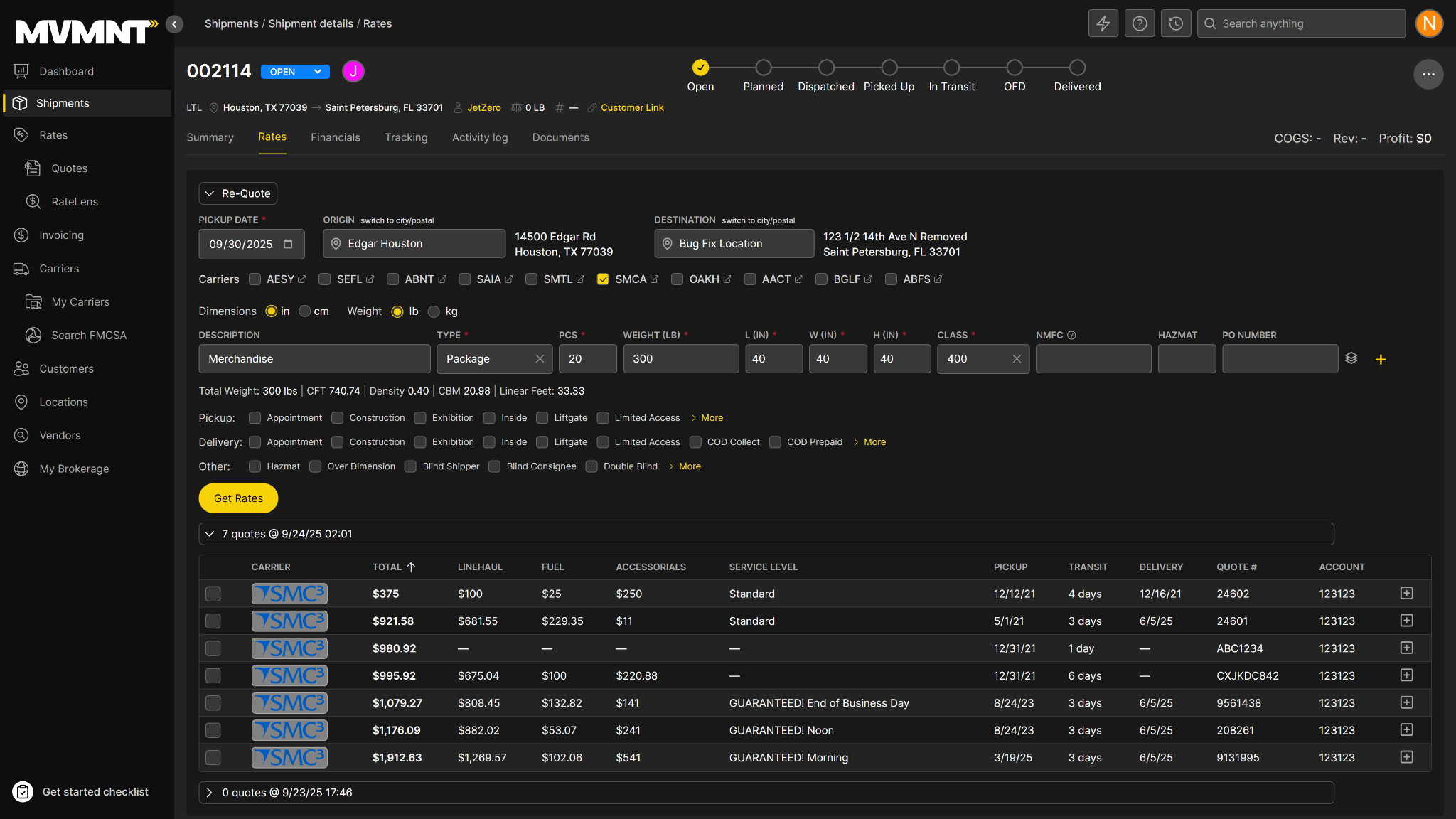Collapse the Re-Quote section
Image resolution: width=1456 pixels, height=819 pixels.
tap(237, 193)
